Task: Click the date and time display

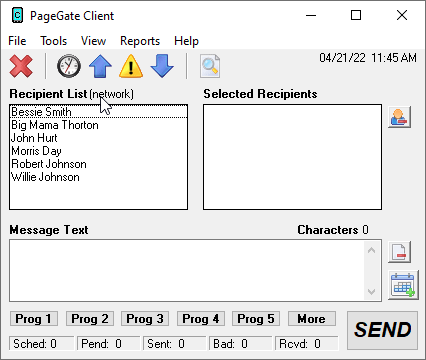Action: click(x=368, y=58)
